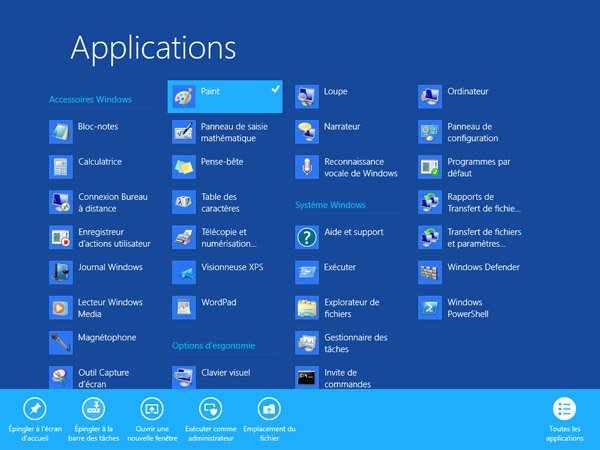Open Windows Defender wall icon
This screenshot has height=450, width=600.
[430, 273]
